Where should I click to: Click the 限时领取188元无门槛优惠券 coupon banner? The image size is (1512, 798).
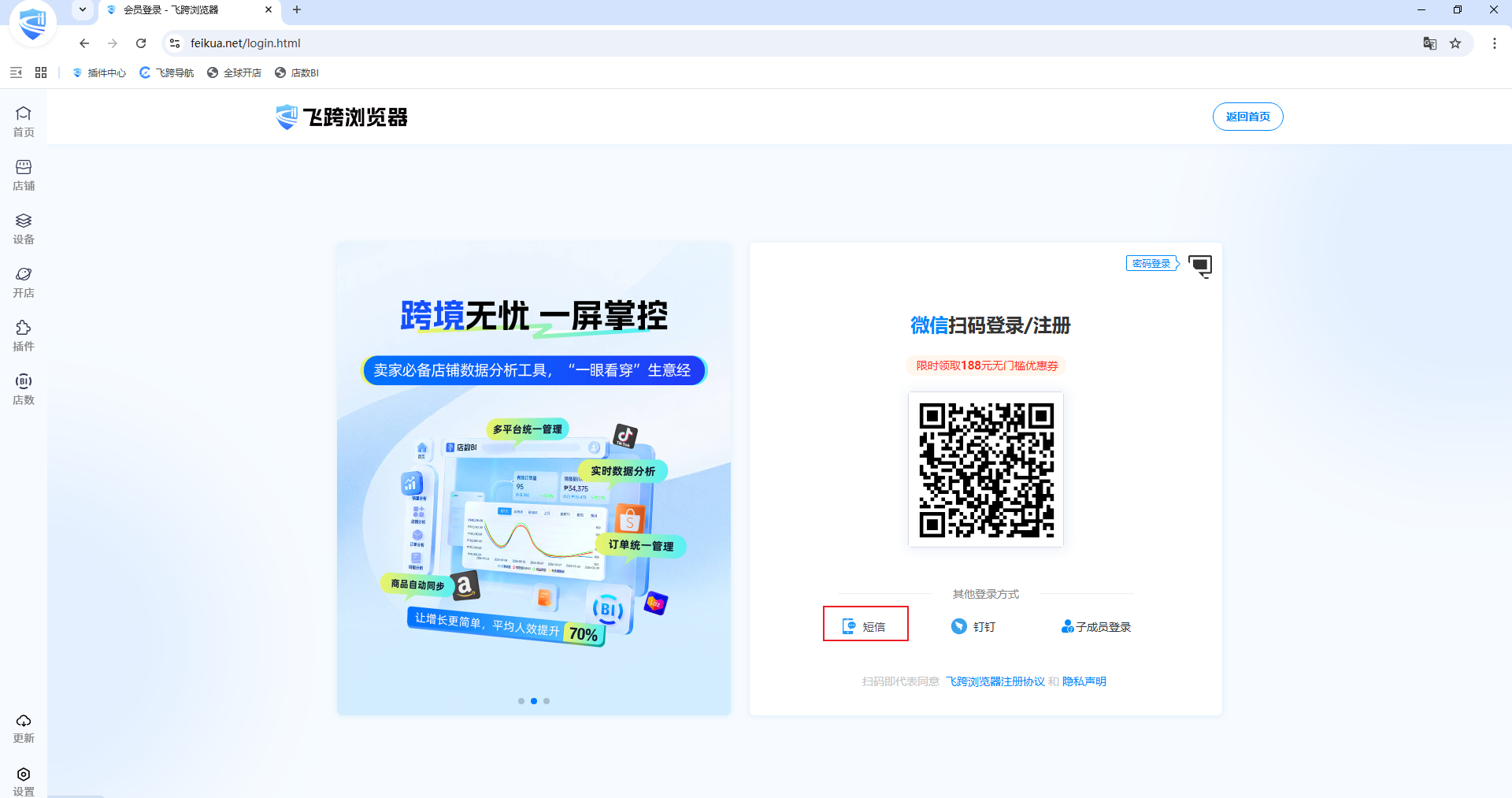(986, 366)
